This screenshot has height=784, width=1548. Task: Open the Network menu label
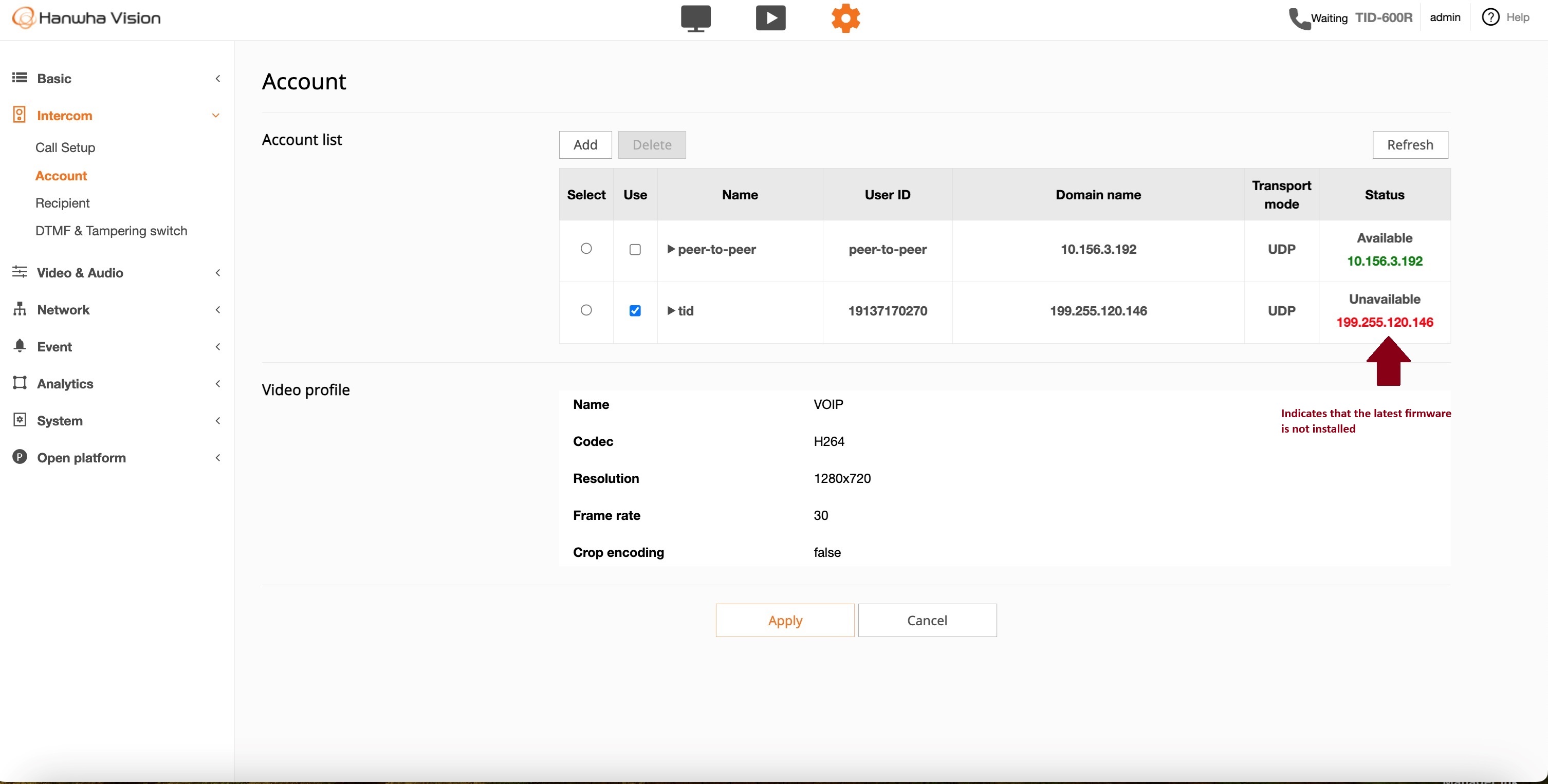pyautogui.click(x=63, y=309)
